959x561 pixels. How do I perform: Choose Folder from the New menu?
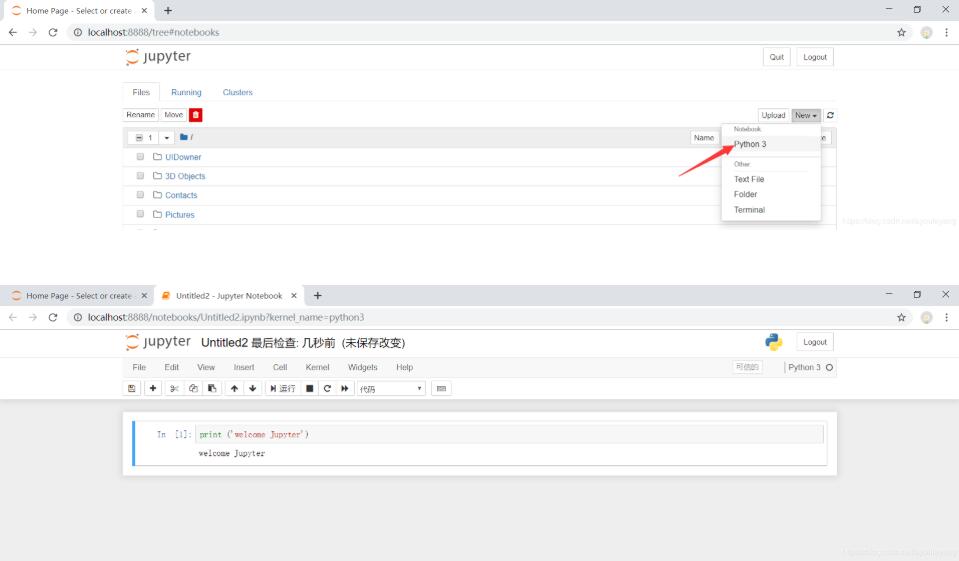tap(746, 194)
